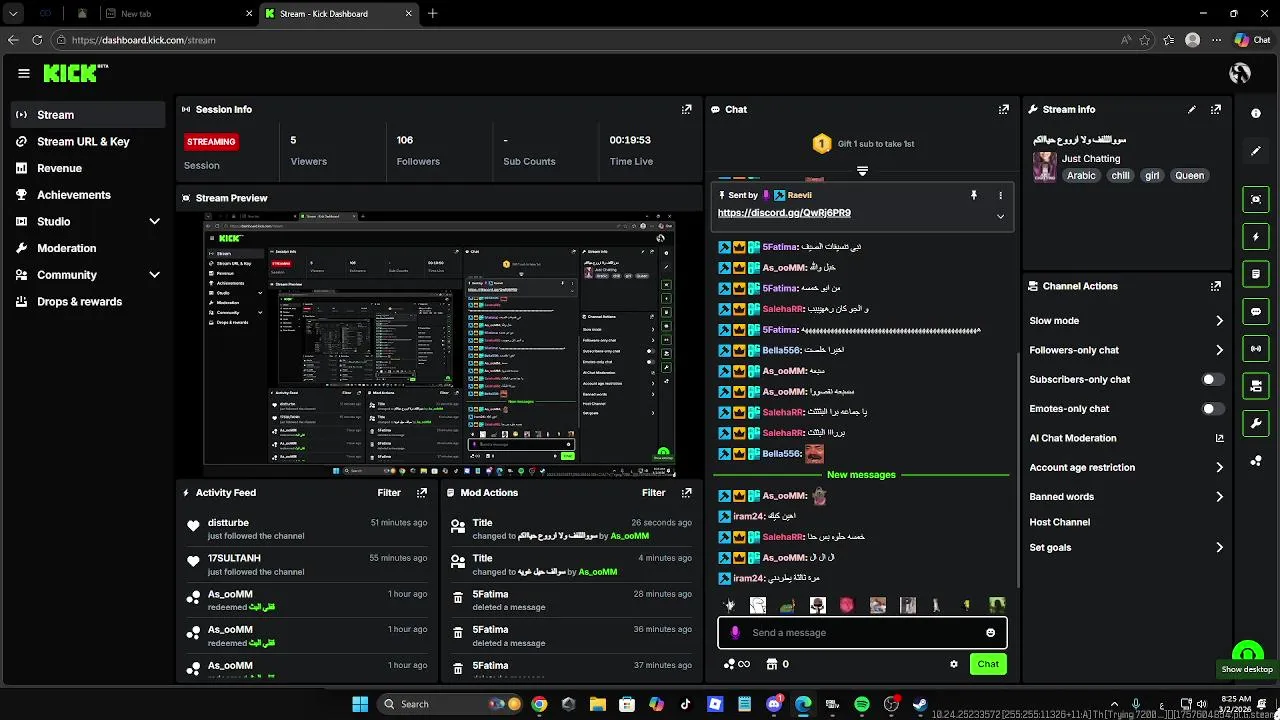The width and height of the screenshot is (1280, 720).
Task: Click in the Send a message field
Action: (862, 633)
